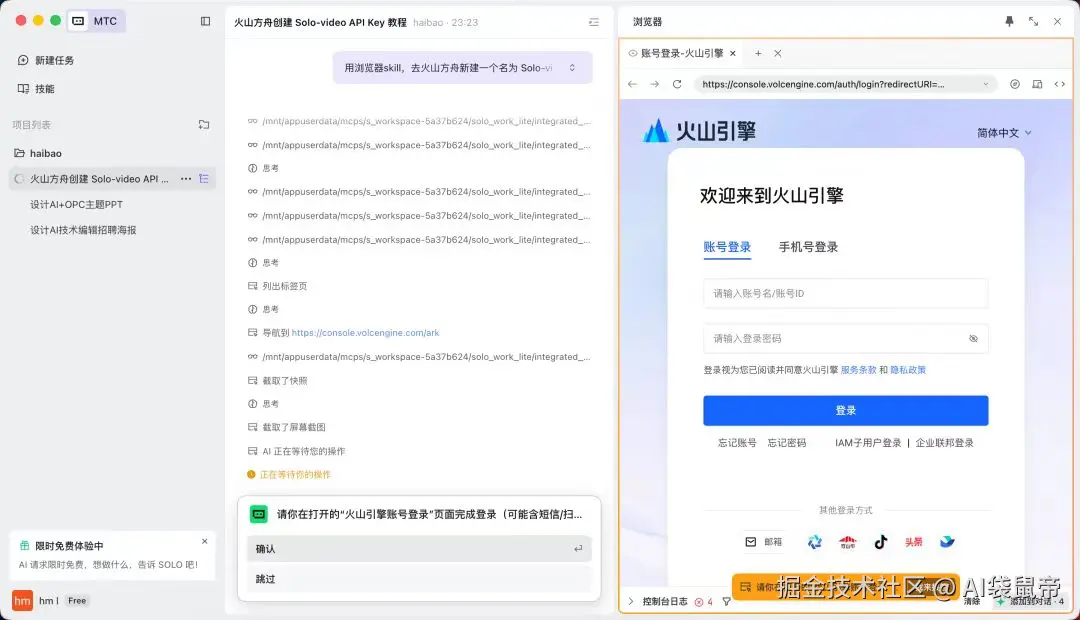Switch to the 账号登录 tab
This screenshot has height=620, width=1080.
727,247
